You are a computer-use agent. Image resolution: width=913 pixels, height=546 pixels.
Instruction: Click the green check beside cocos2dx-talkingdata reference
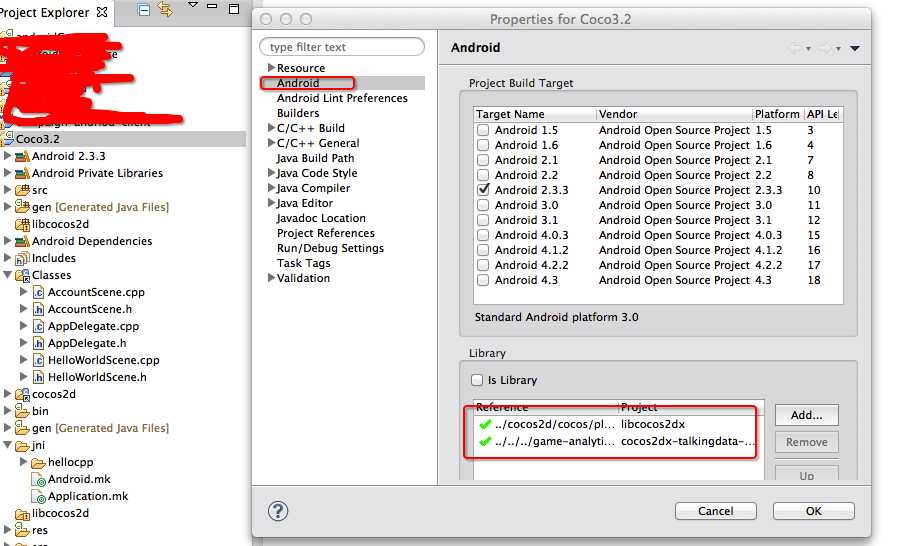pos(485,441)
